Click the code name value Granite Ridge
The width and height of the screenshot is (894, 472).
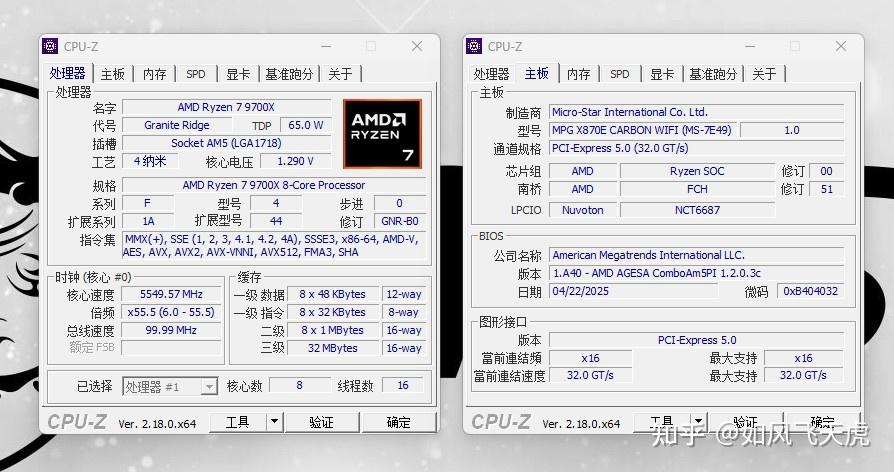point(177,125)
